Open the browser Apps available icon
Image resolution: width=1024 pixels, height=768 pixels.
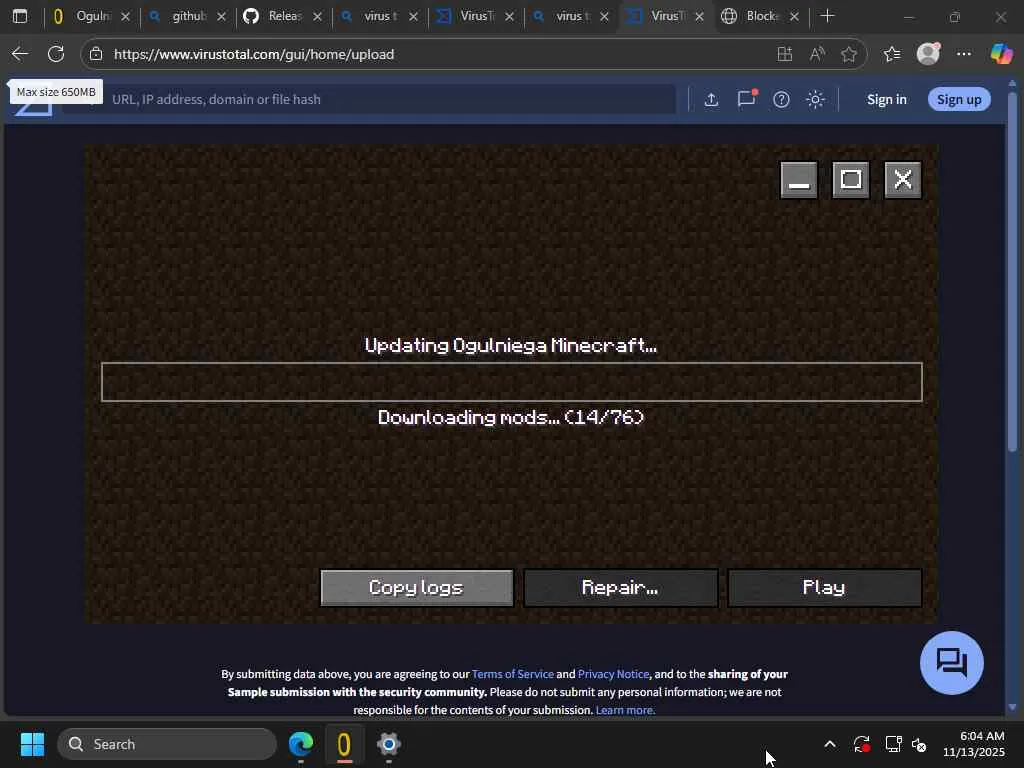coord(784,54)
